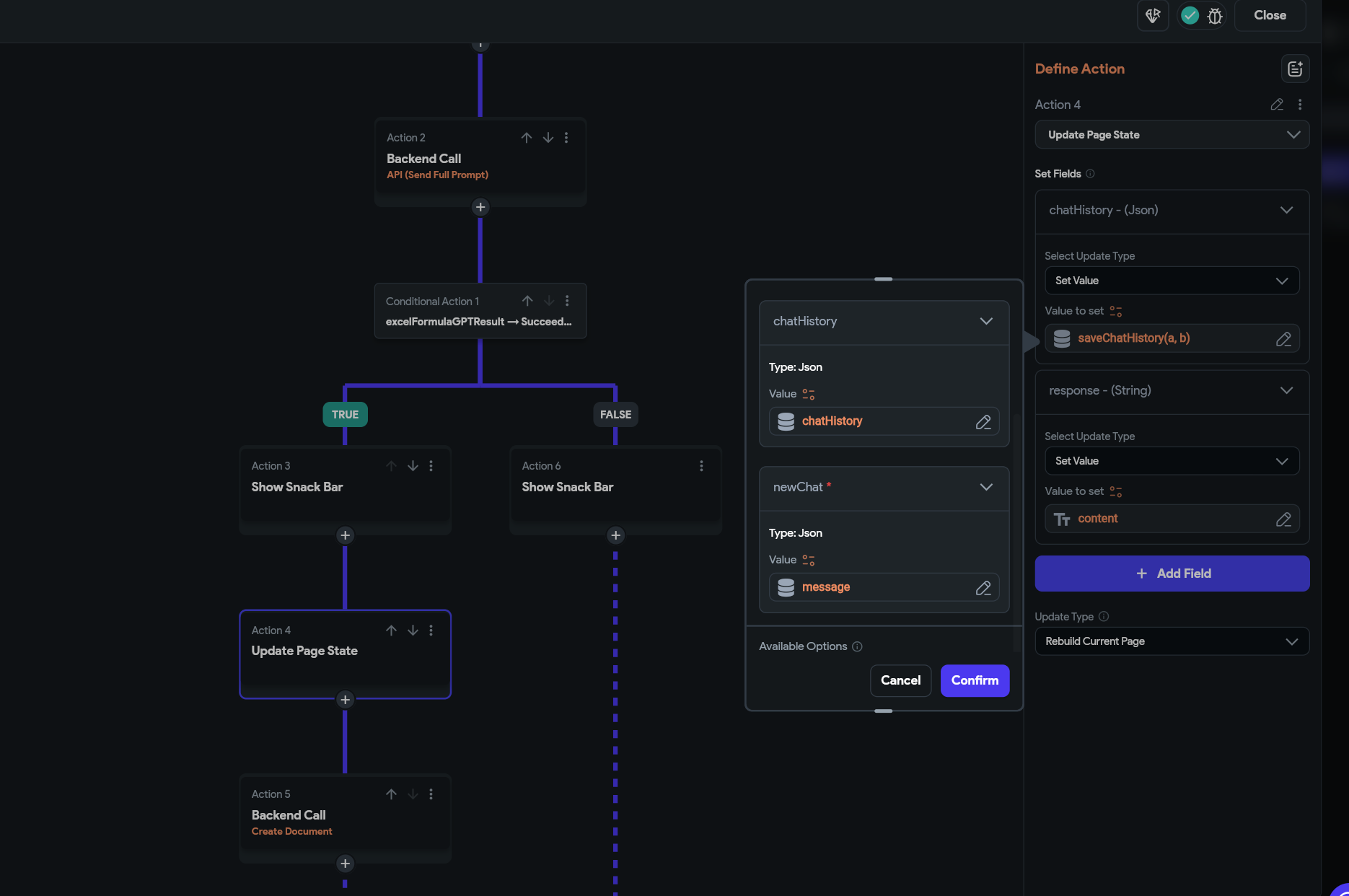This screenshot has width=1349, height=896.
Task: Open variable options icon next to newChat Value
Action: click(809, 561)
